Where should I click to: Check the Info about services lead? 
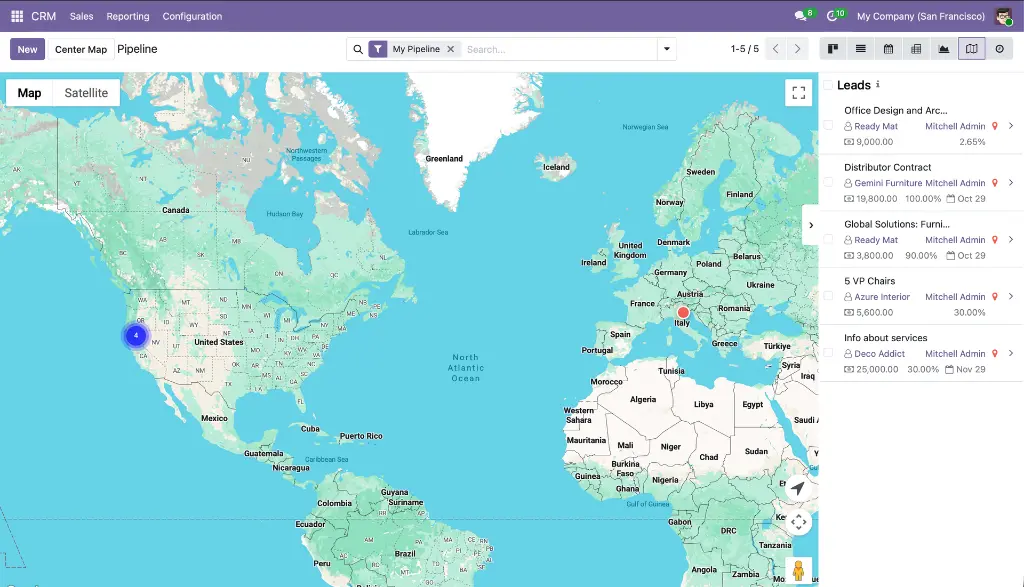(x=828, y=353)
